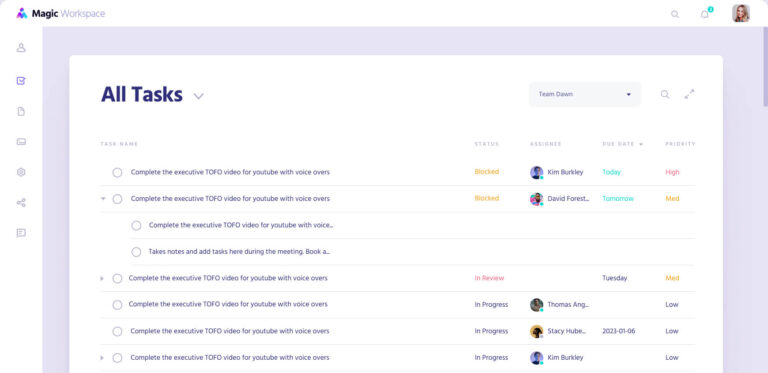This screenshot has height=373, width=768.
Task: Click the 'Today' due date
Action: pyautogui.click(x=611, y=172)
